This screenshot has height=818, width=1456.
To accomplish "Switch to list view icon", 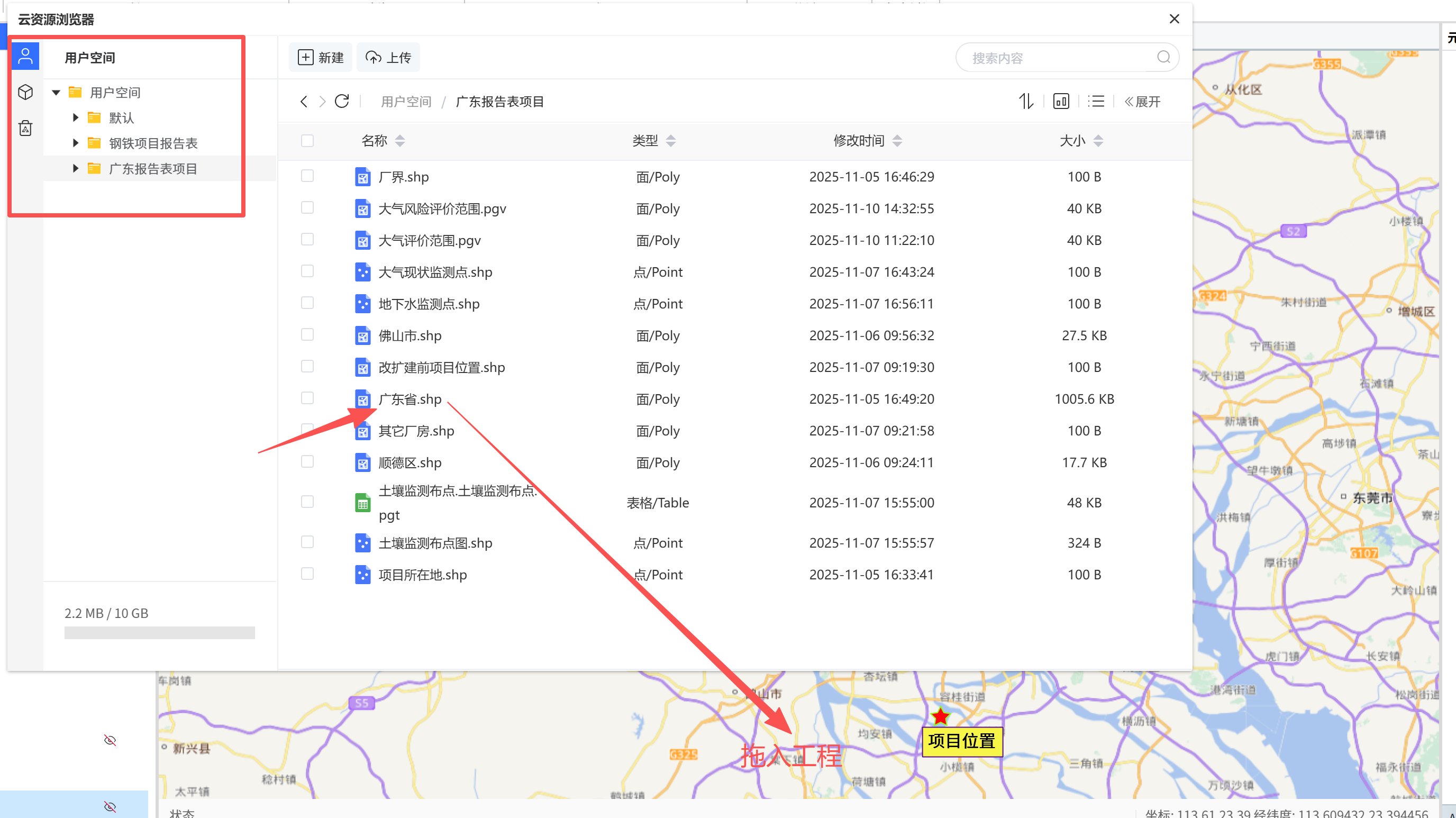I will pyautogui.click(x=1096, y=102).
